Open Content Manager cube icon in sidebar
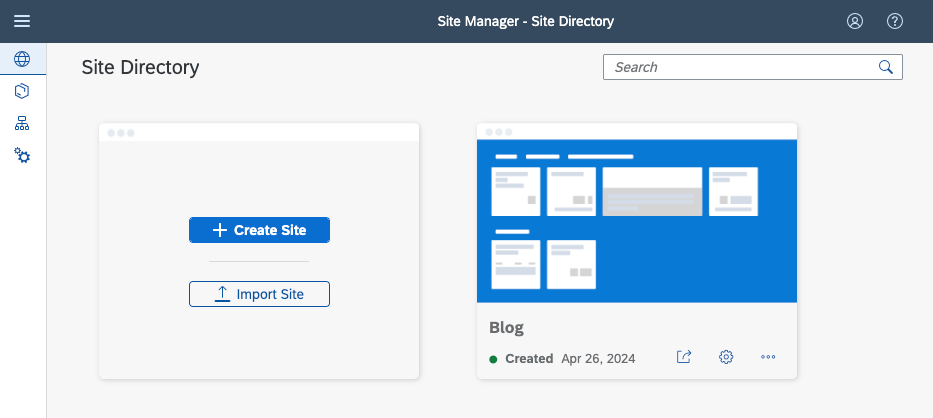933x418 pixels. pos(22,91)
